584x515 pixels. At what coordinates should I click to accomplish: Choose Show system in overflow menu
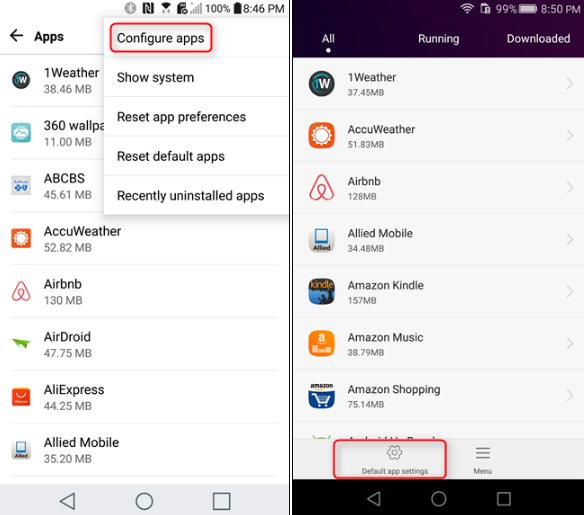pos(155,77)
